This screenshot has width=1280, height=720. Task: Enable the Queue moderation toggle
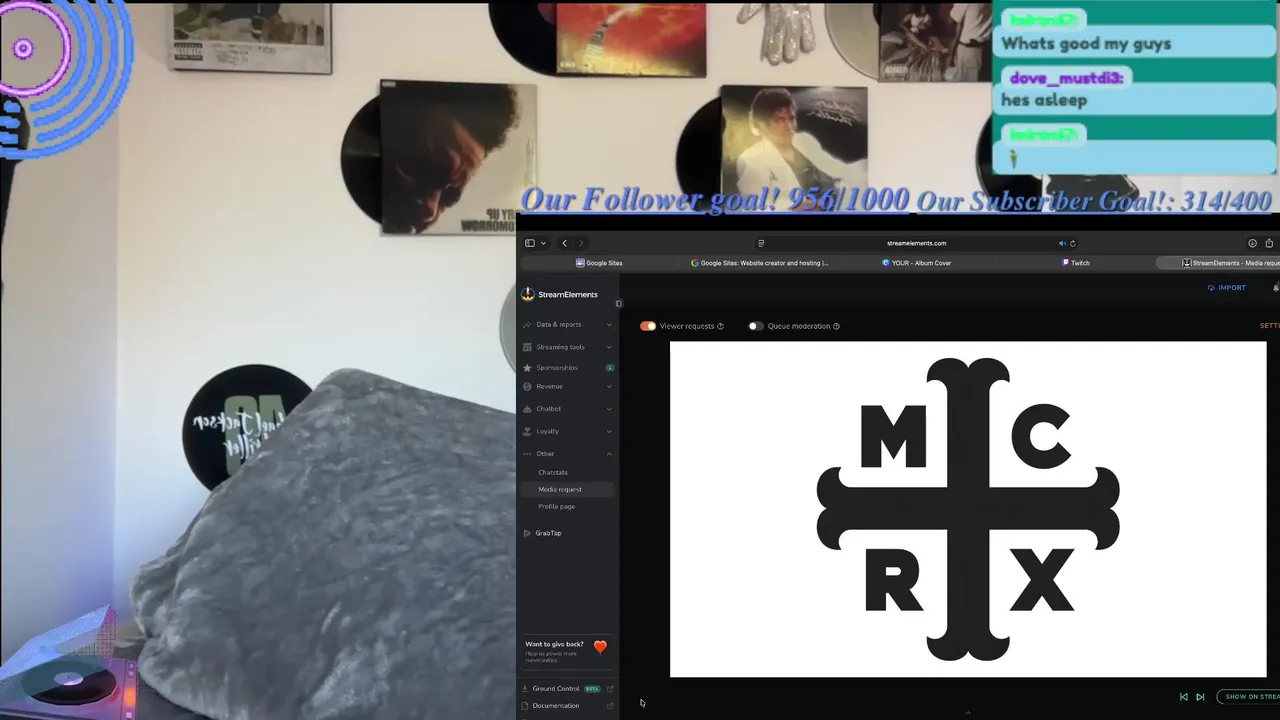(x=755, y=326)
